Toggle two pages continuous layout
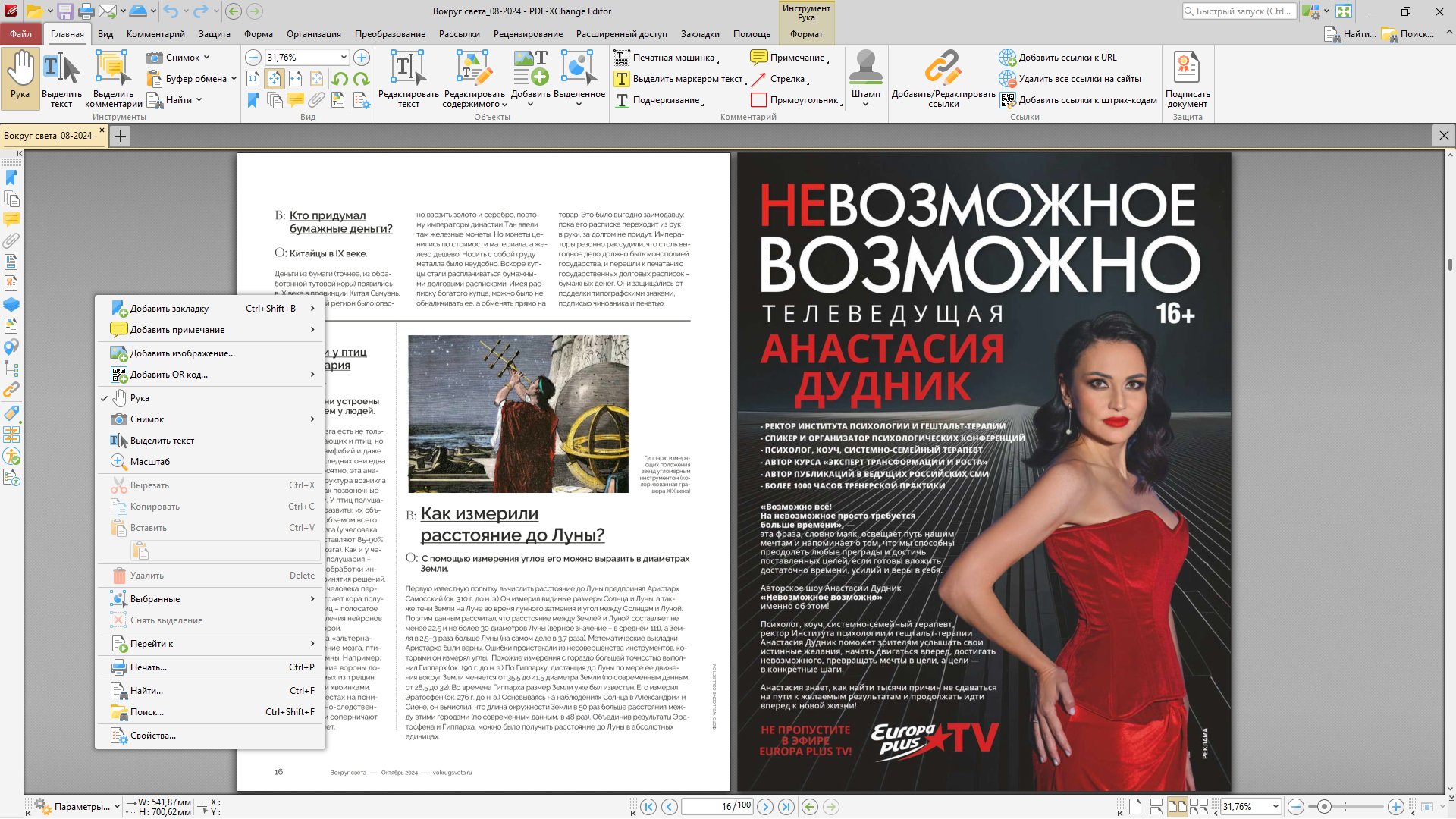 [1198, 807]
